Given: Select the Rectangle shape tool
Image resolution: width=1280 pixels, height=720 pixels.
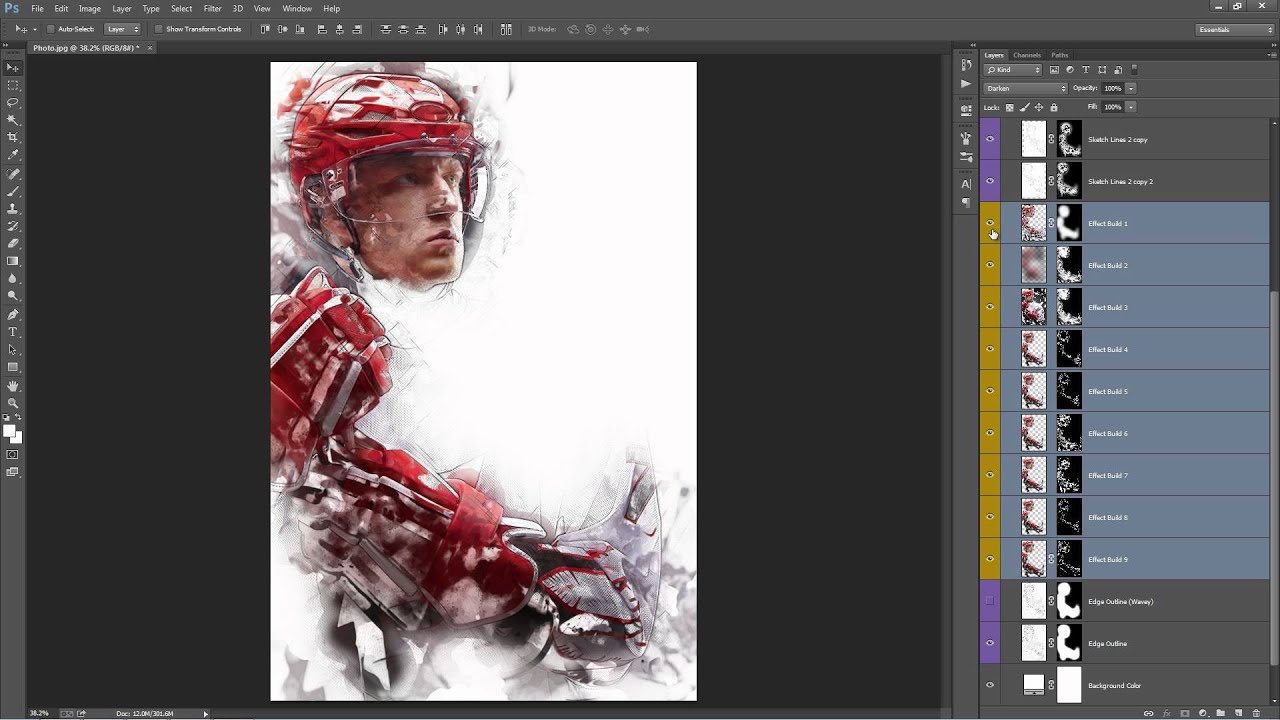Looking at the screenshot, I should tap(13, 367).
